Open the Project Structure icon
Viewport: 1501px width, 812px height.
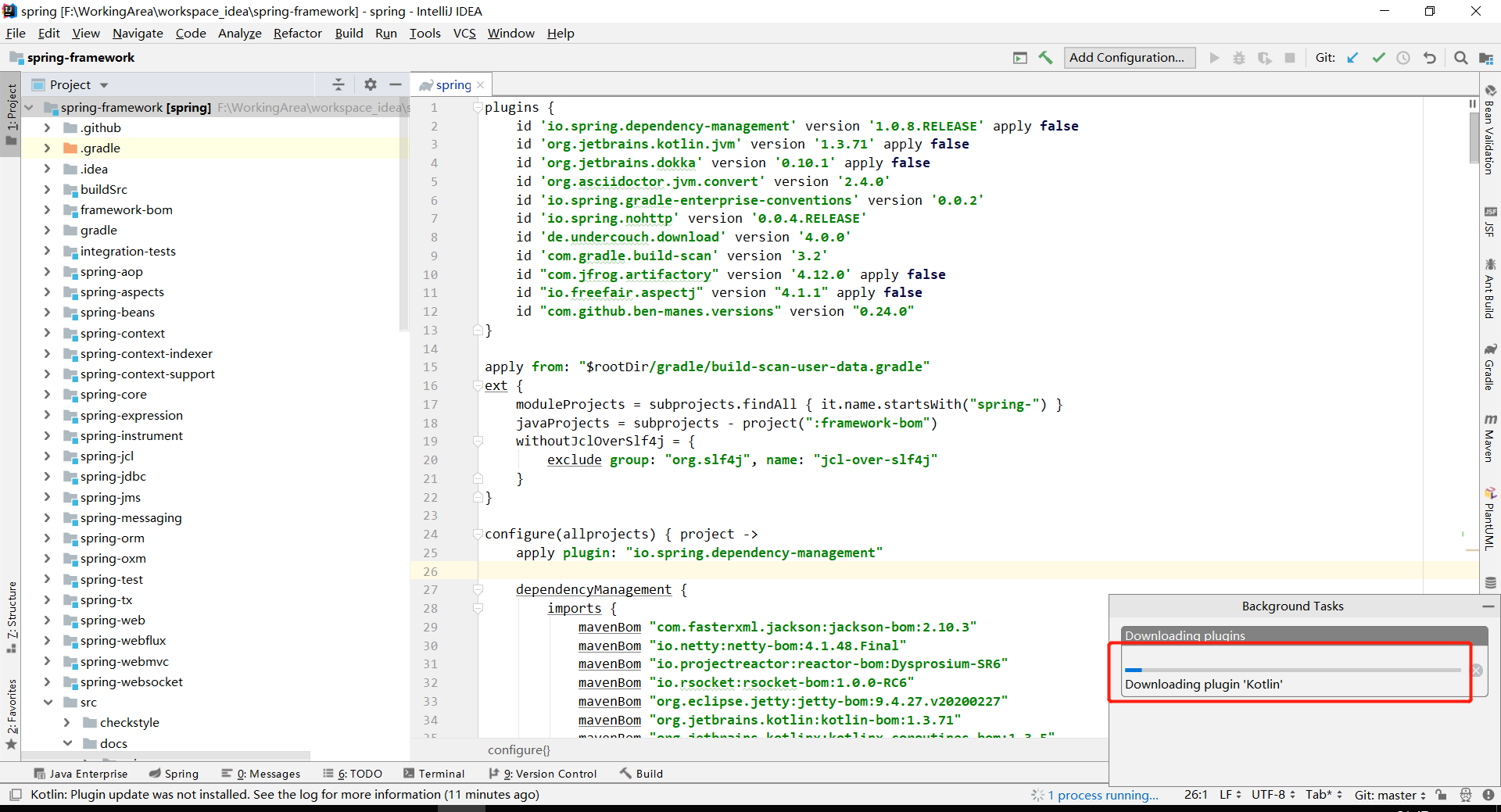coord(1485,58)
